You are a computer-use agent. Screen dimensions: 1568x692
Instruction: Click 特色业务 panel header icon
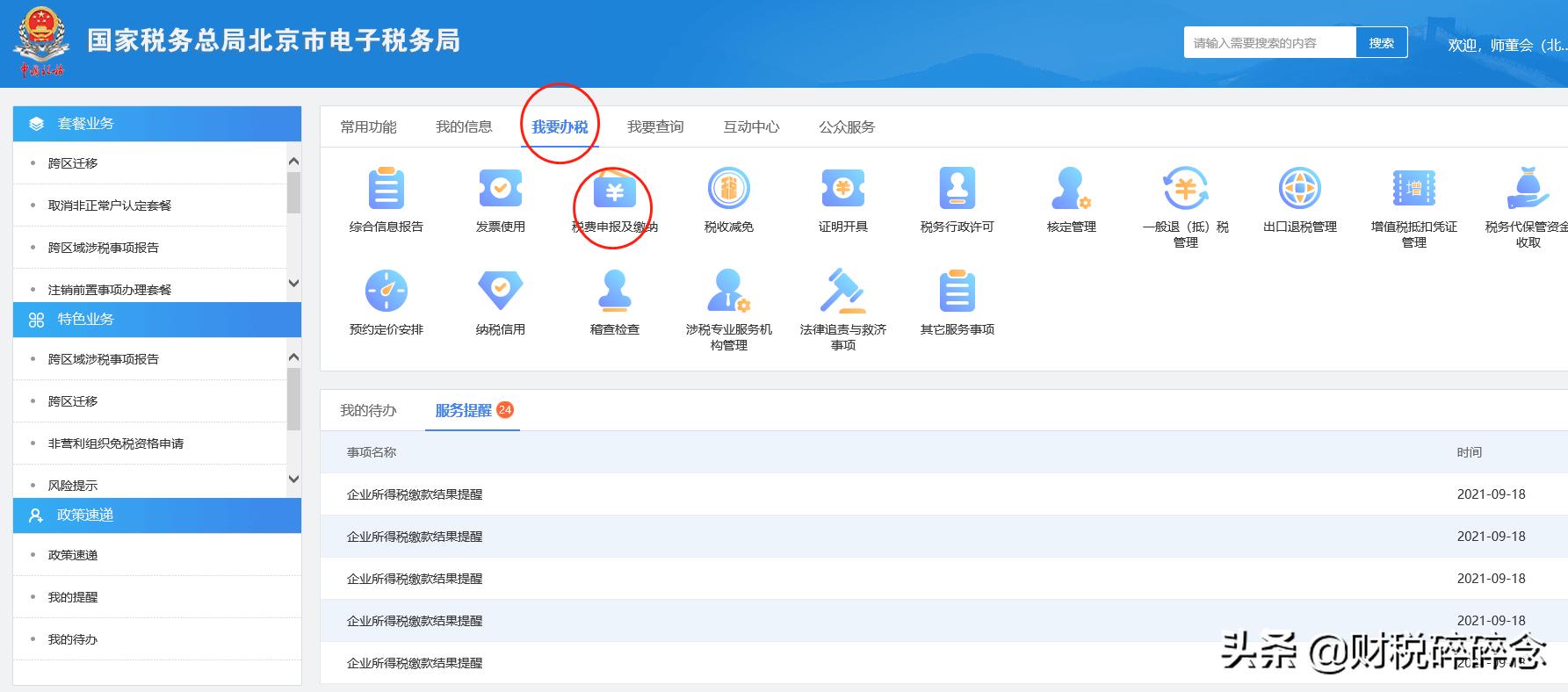click(x=36, y=320)
